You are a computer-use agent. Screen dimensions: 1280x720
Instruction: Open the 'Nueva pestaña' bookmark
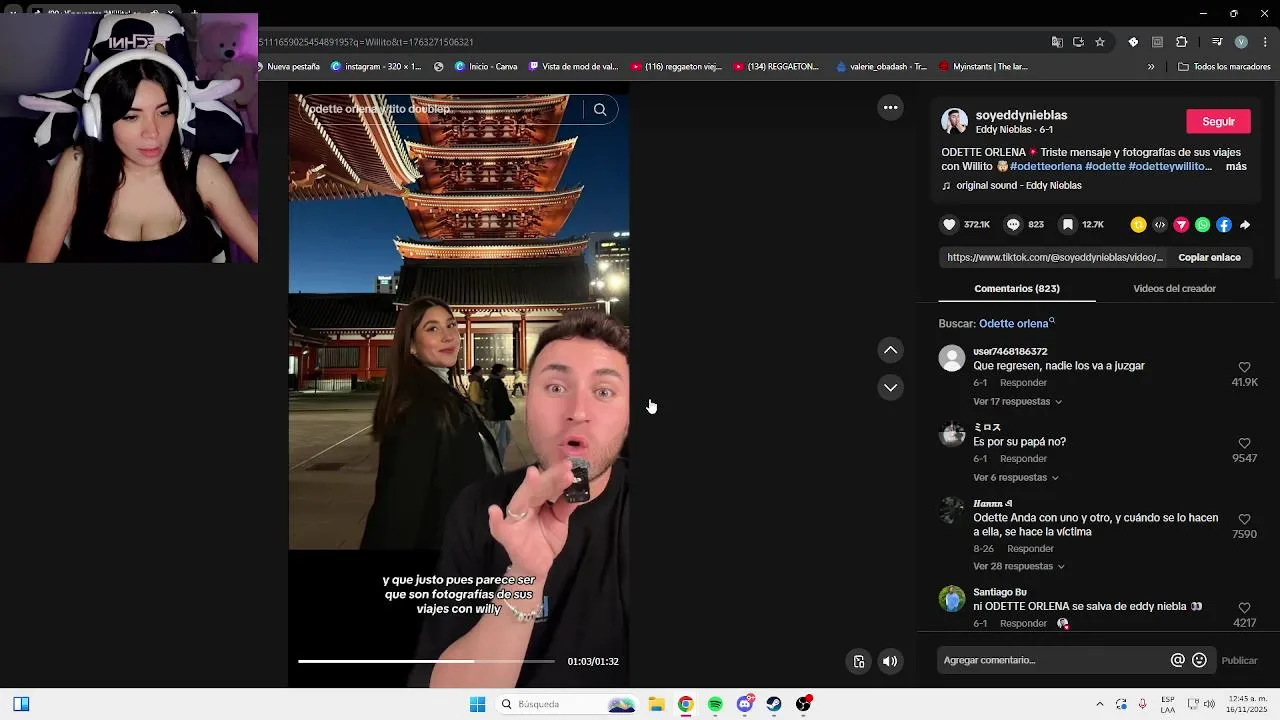point(289,67)
